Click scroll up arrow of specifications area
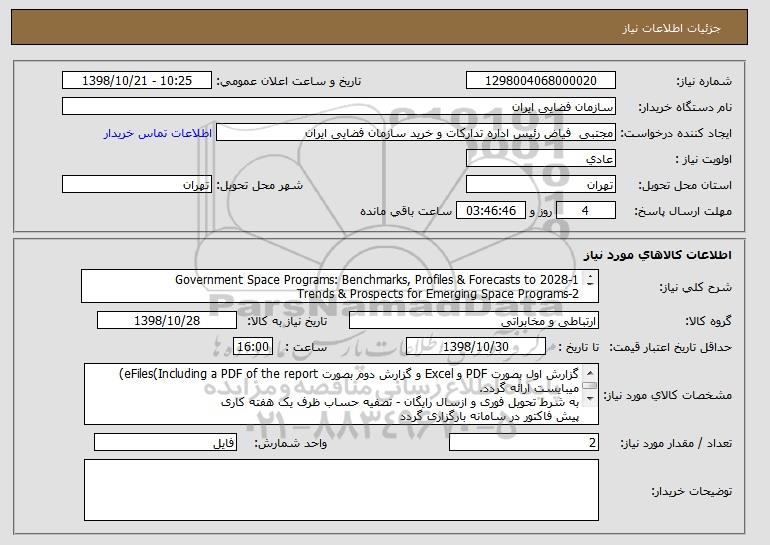 click(x=590, y=372)
